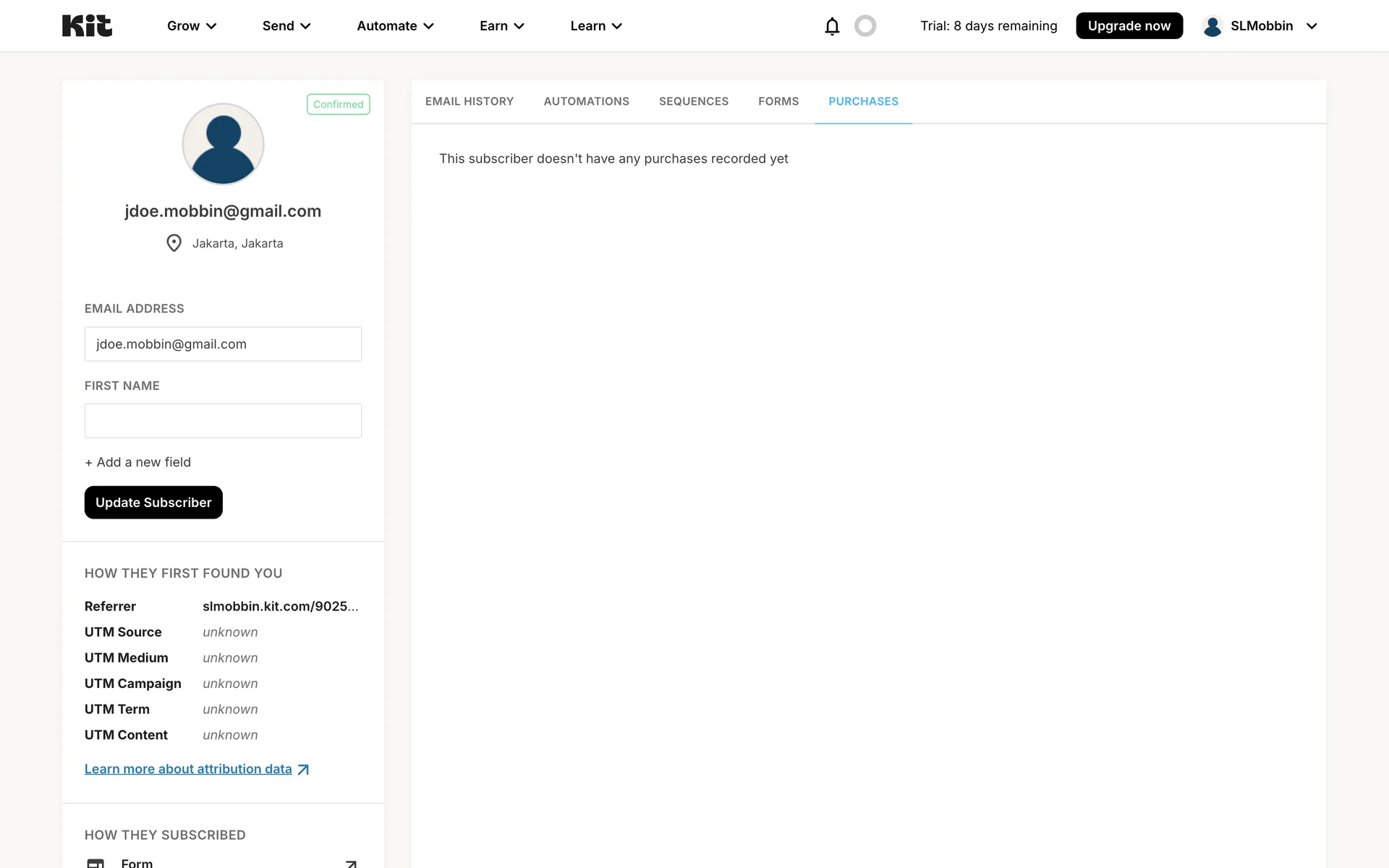Screen dimensions: 1389x868
Task: Open Learn more about attribution data link
Action: point(188,769)
